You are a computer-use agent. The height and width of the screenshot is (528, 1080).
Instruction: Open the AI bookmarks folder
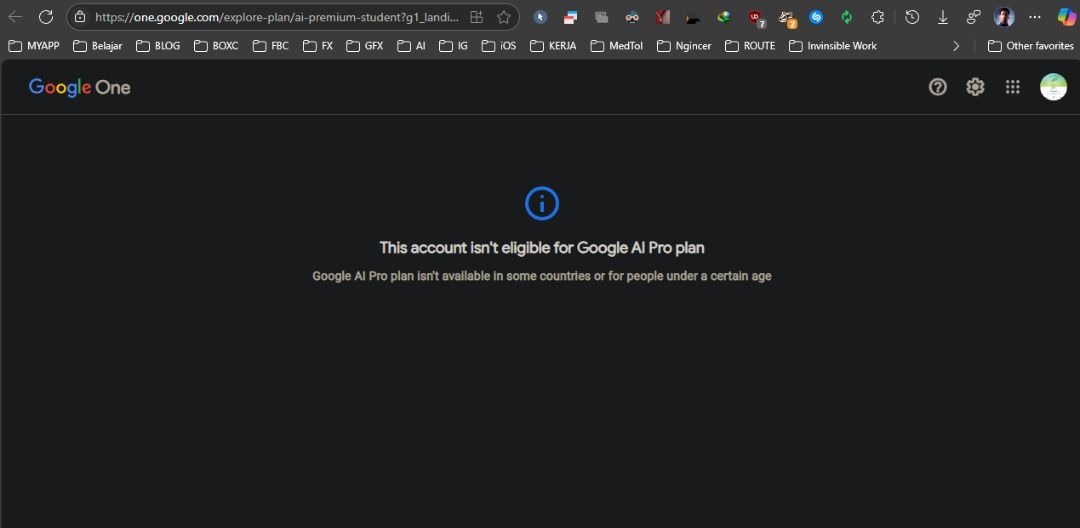coord(411,45)
